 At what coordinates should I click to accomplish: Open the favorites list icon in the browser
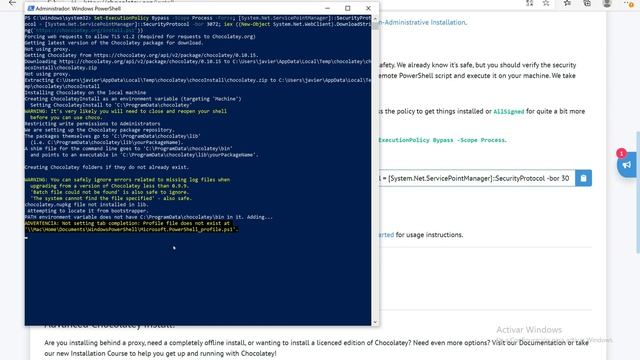coord(567,3)
